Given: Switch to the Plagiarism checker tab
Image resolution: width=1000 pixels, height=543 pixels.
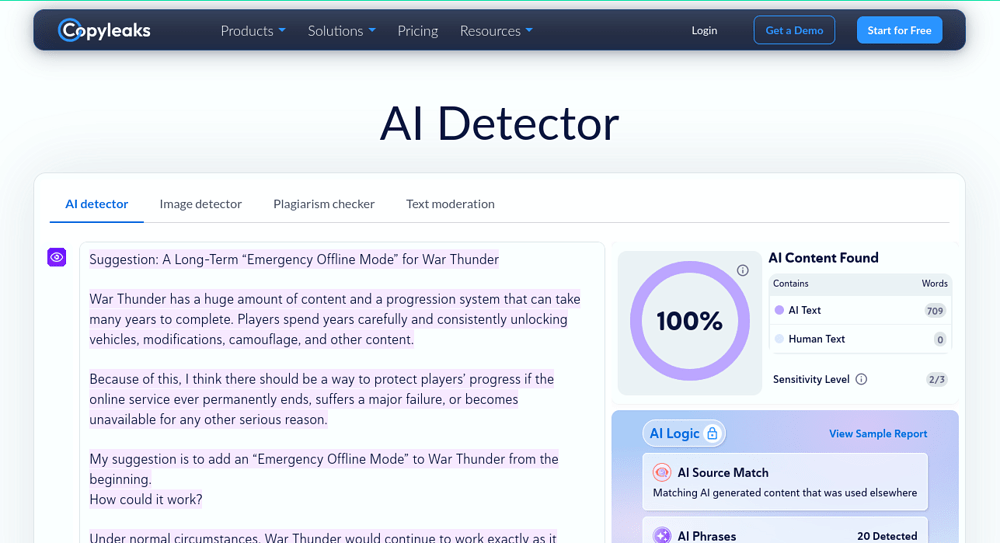Looking at the screenshot, I should (x=324, y=204).
